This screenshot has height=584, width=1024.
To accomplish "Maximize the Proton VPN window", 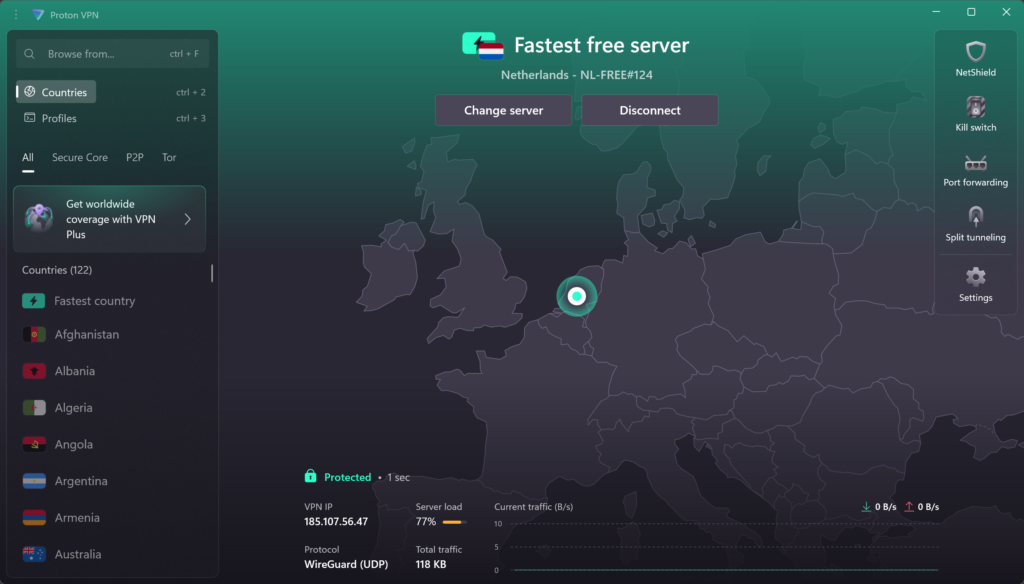I will coord(971,12).
